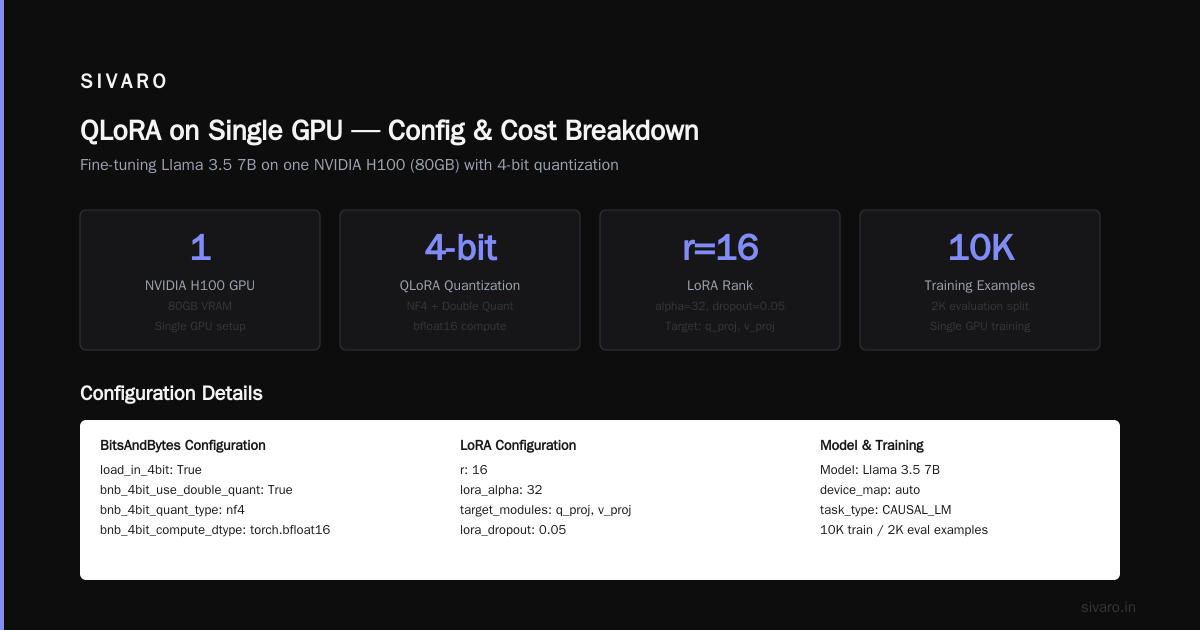Click the bnb_4bit_compute_dtype torch.bfloat16 line

(215, 530)
